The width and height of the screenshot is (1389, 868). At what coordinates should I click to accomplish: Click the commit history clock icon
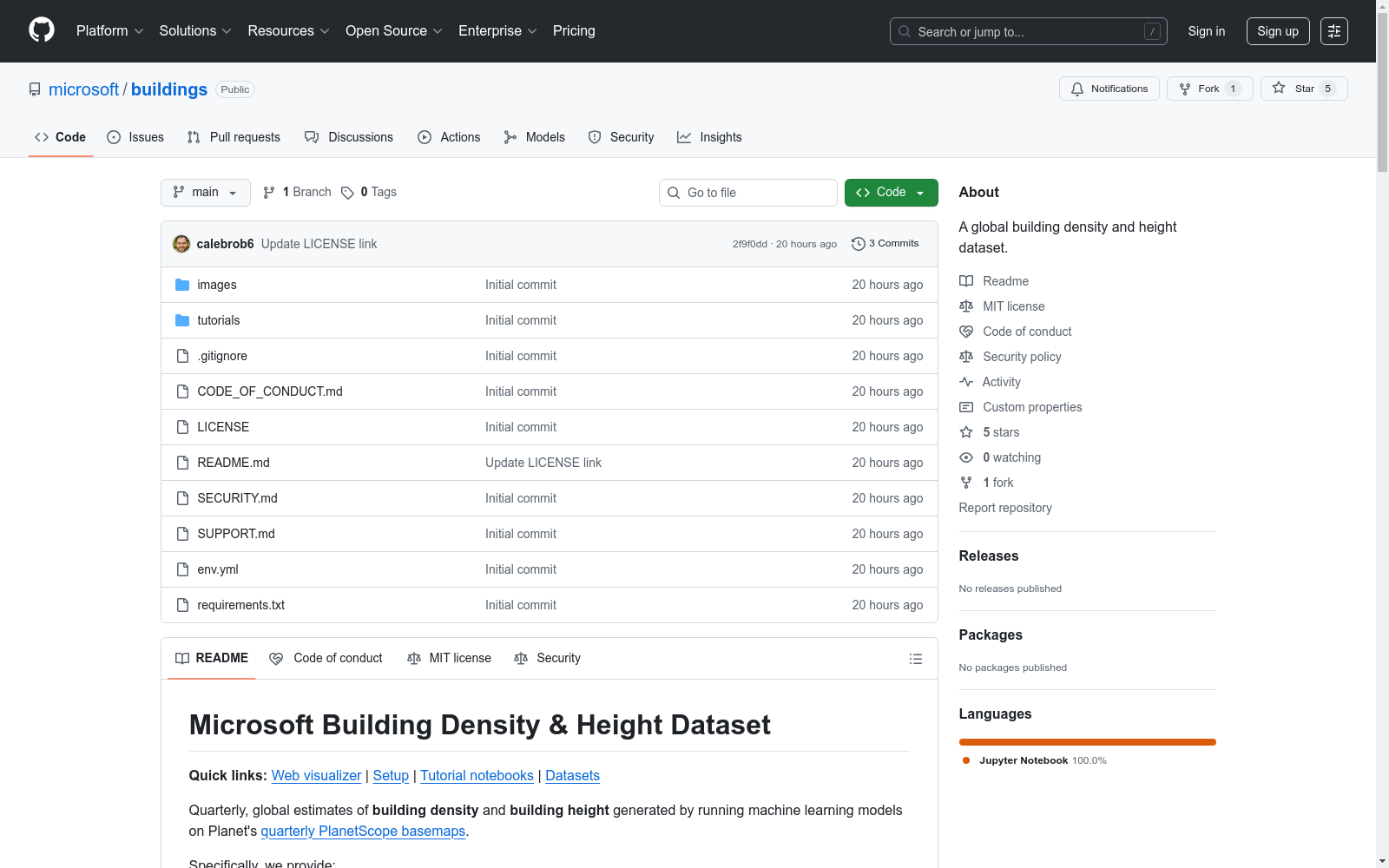[x=859, y=244]
